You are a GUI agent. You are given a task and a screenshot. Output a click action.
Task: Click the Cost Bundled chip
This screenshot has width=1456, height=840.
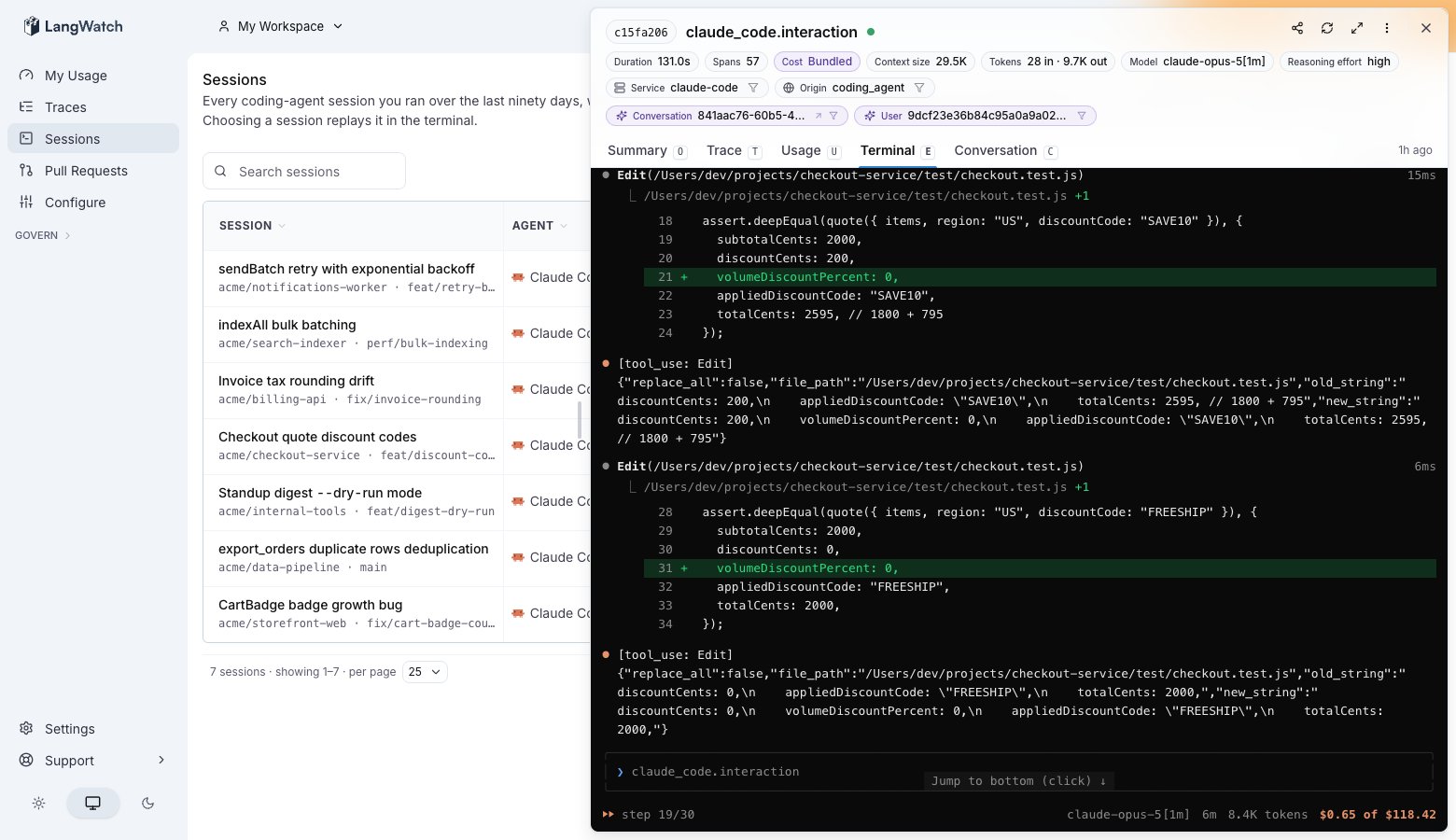point(817,62)
